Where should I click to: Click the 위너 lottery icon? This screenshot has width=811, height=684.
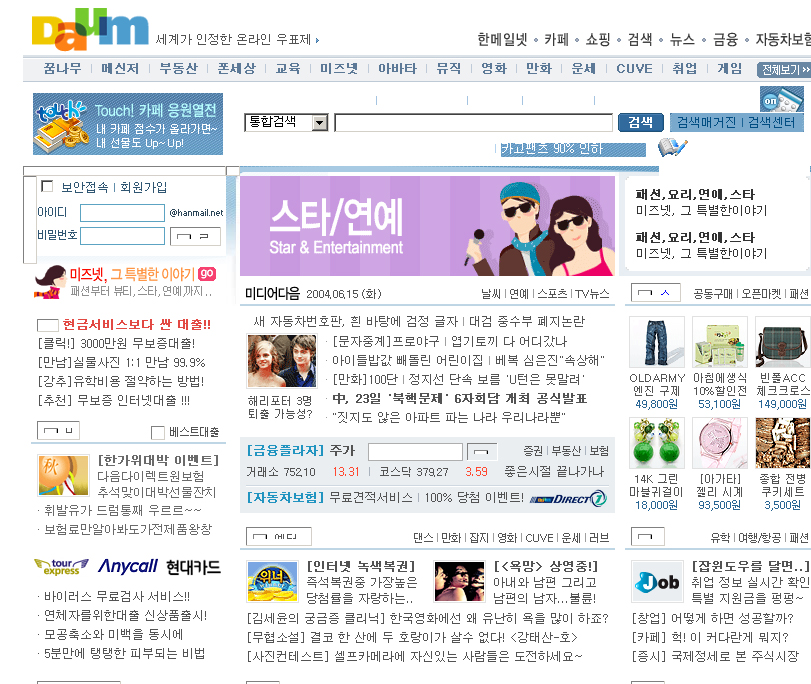(x=273, y=582)
